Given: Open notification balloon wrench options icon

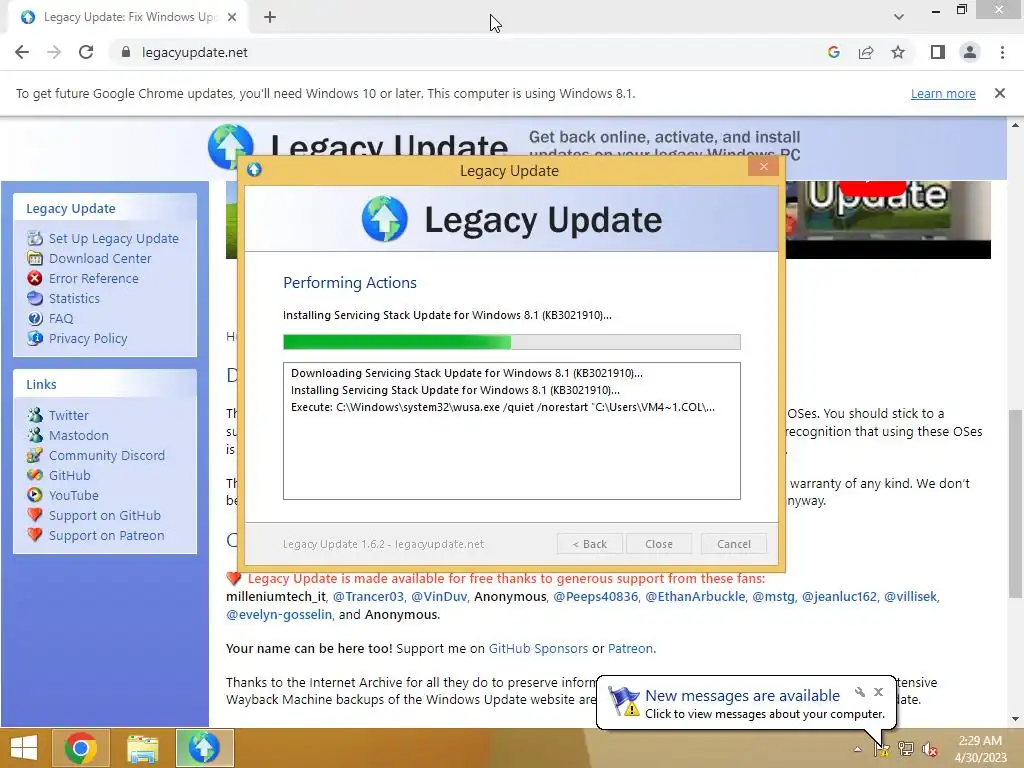Looking at the screenshot, I should click(x=859, y=692).
